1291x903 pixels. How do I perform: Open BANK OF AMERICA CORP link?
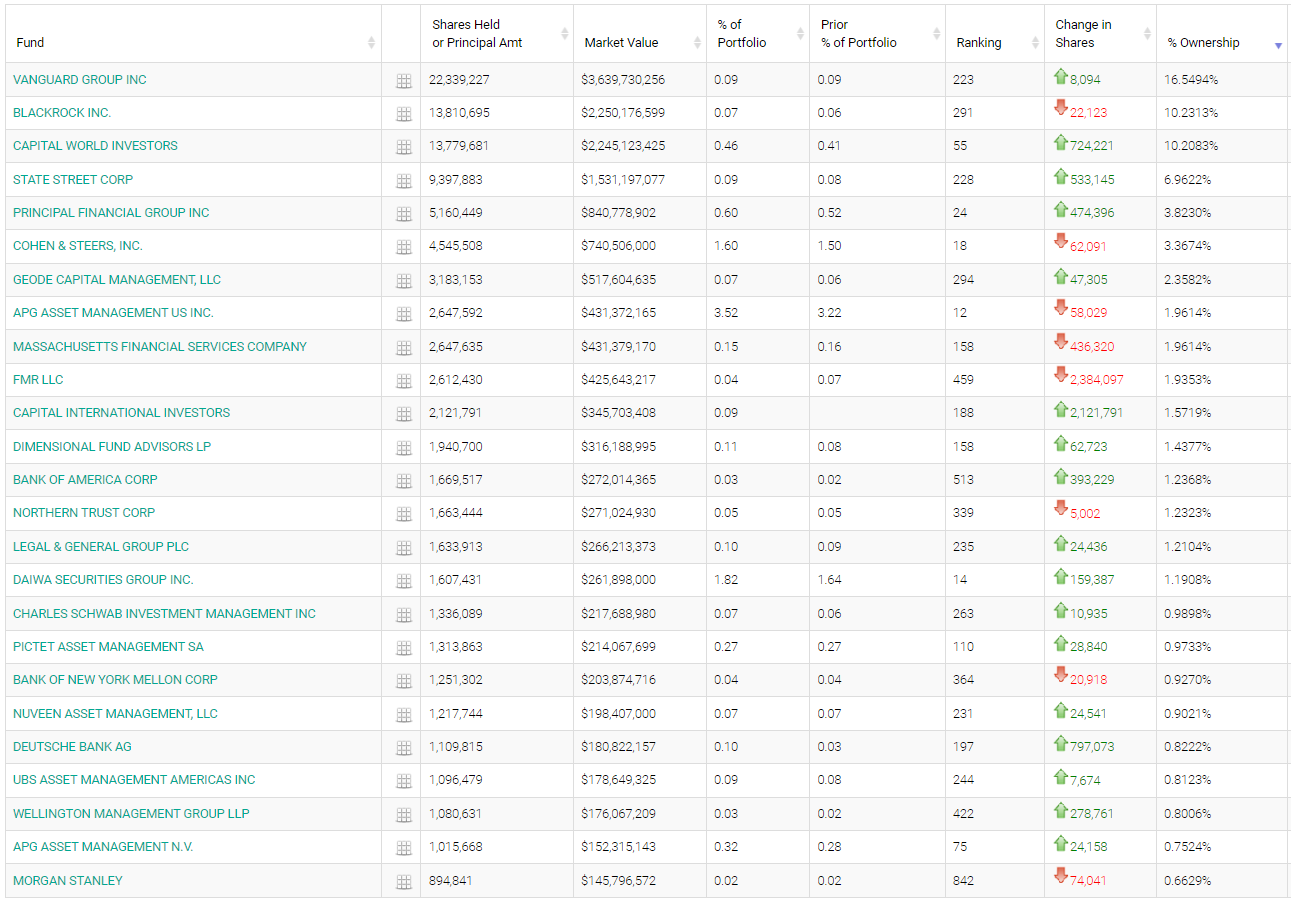tap(85, 479)
